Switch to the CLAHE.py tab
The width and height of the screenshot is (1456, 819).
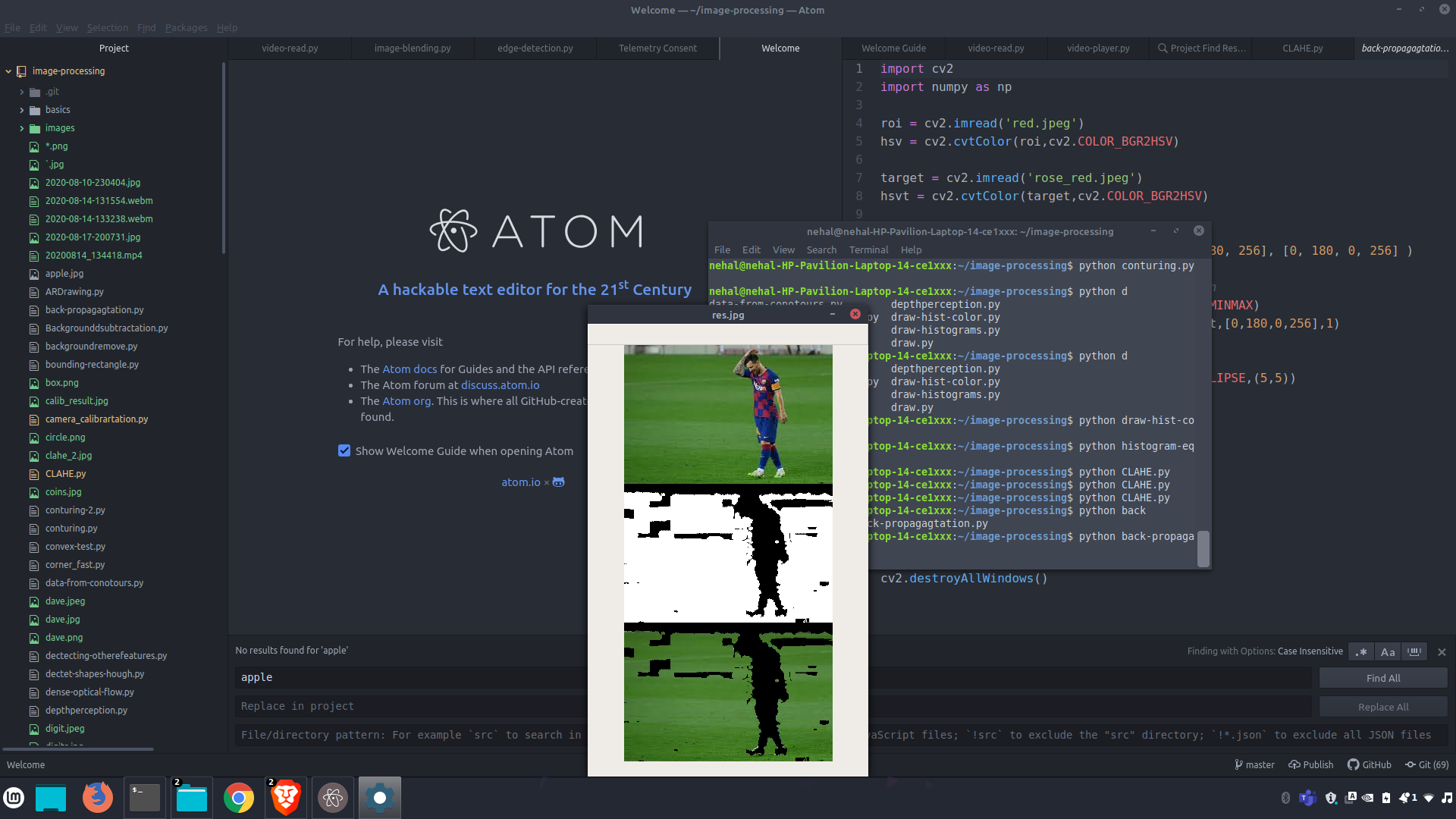pyautogui.click(x=1302, y=49)
